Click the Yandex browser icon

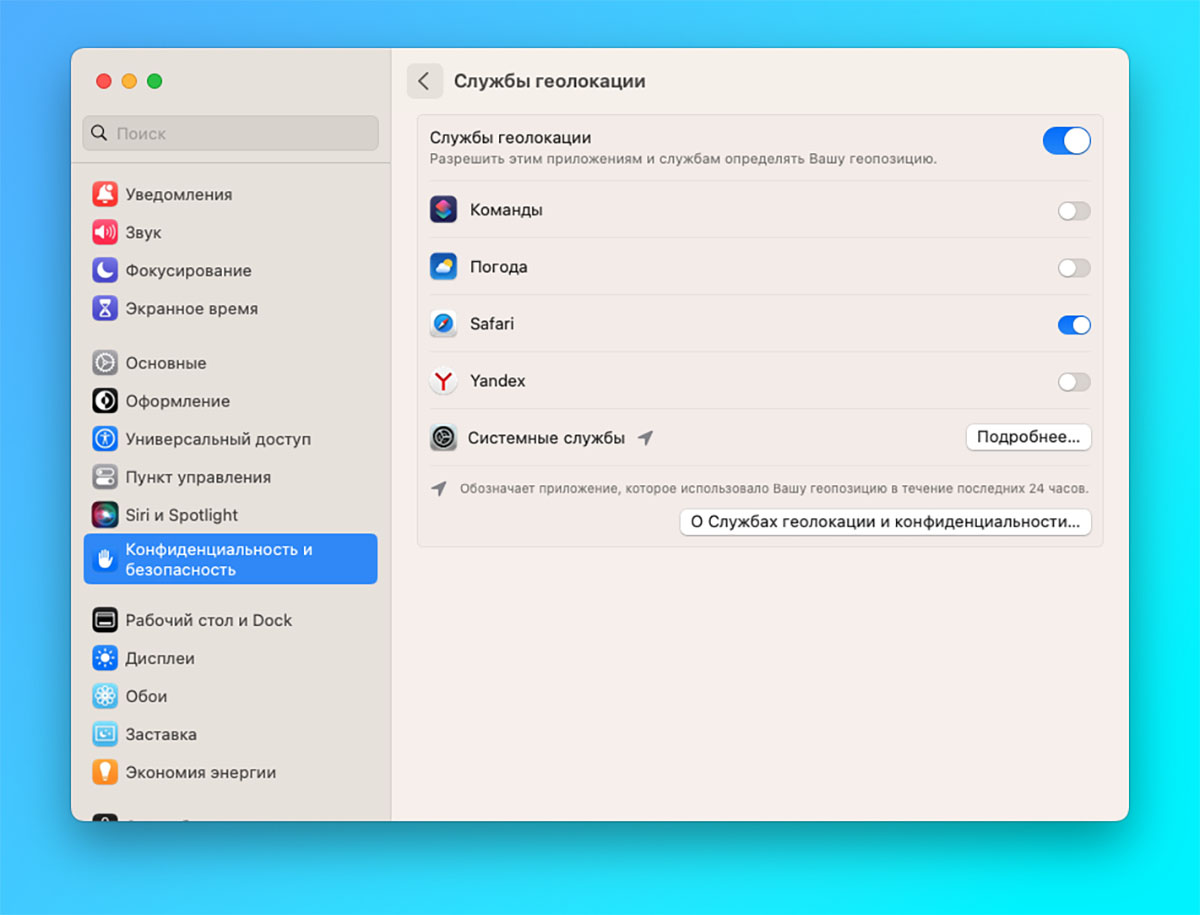443,381
